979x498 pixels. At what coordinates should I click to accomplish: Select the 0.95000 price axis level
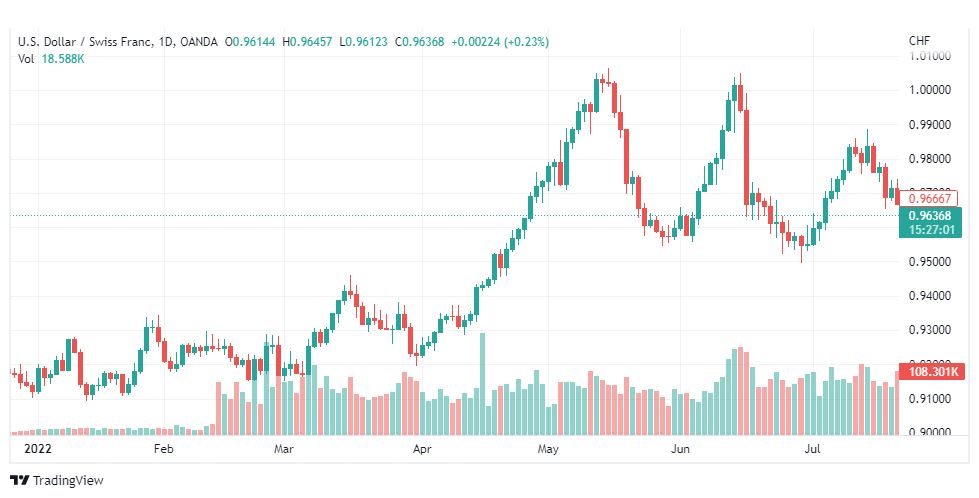point(930,261)
